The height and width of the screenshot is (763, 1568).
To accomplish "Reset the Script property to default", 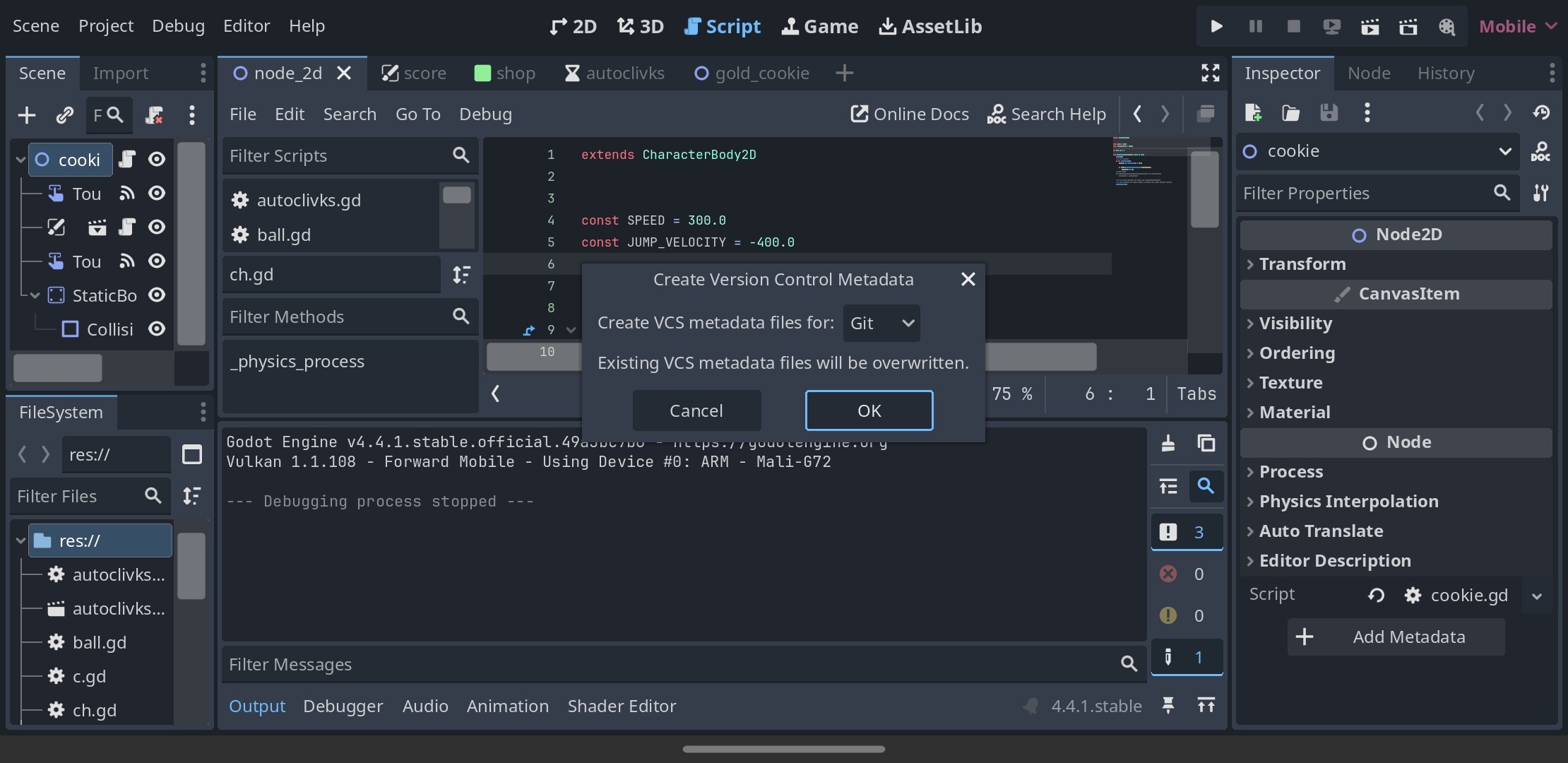I will (1376, 596).
